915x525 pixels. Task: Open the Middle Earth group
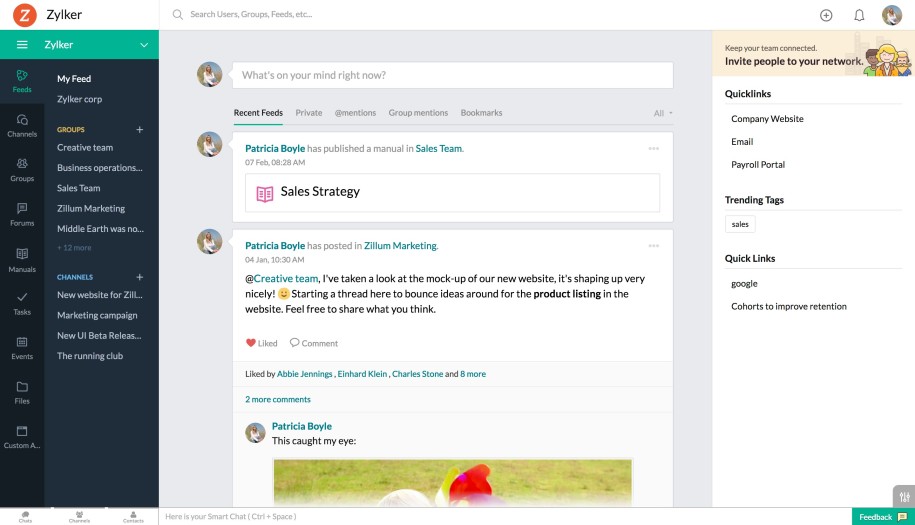click(100, 229)
